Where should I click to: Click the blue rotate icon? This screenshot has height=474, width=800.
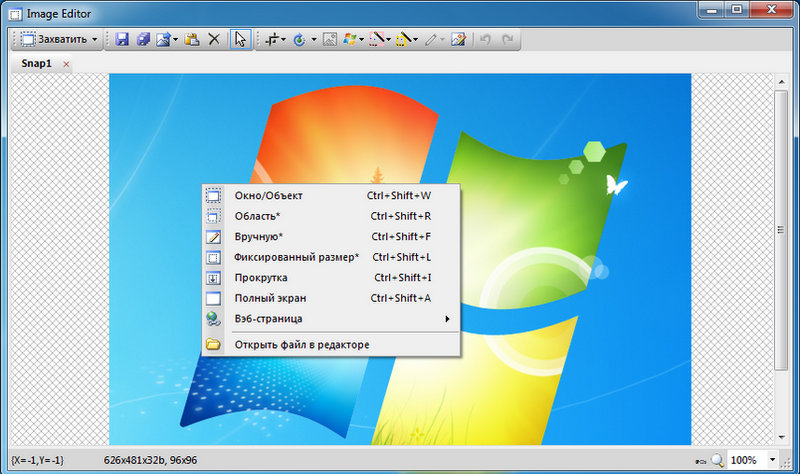tap(300, 39)
